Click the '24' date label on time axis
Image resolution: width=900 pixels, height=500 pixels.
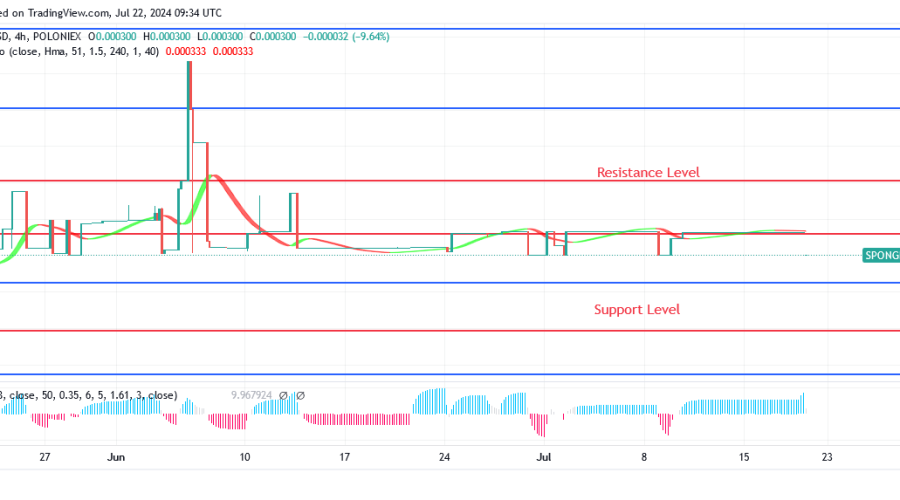(444, 457)
